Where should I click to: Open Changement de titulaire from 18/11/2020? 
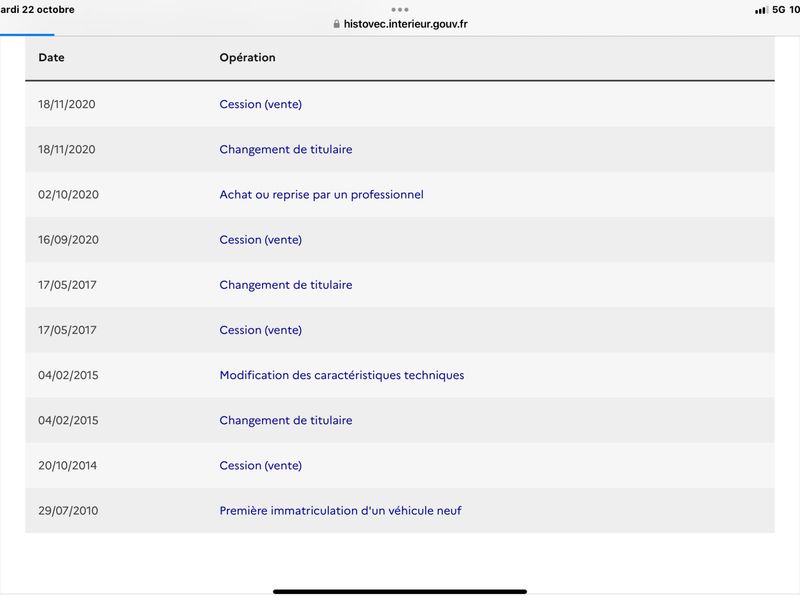click(286, 149)
